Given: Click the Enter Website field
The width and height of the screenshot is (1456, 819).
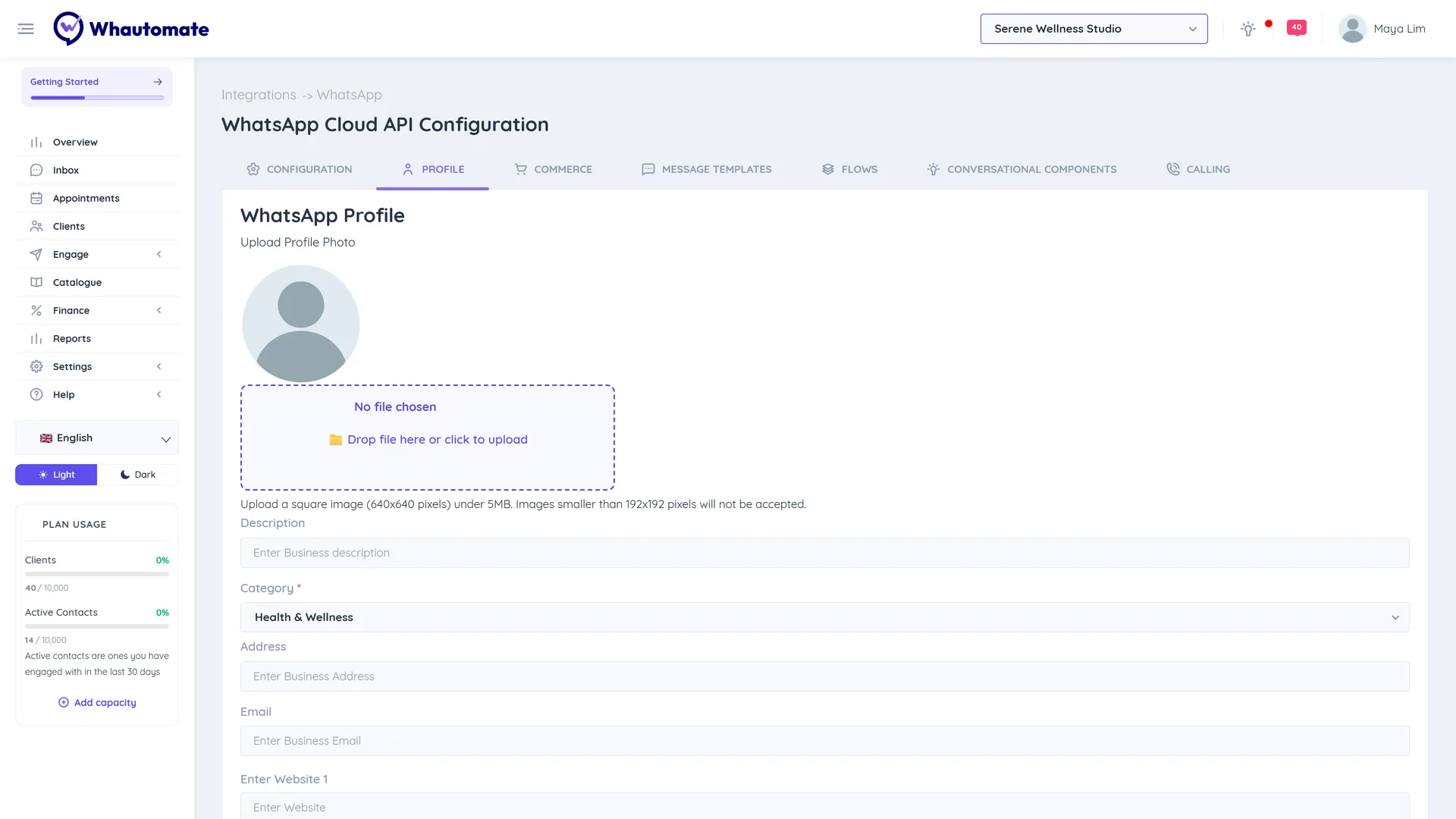Looking at the screenshot, I should pyautogui.click(x=824, y=806).
